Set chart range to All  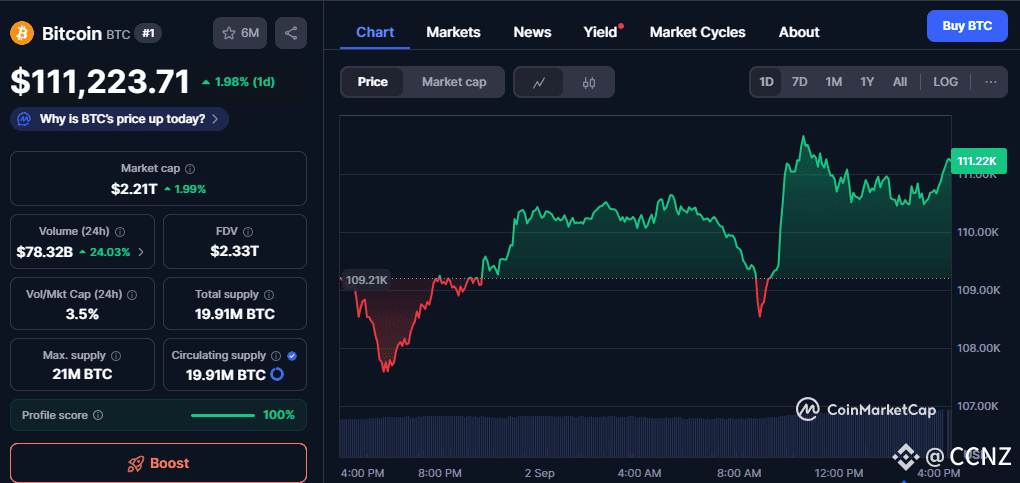tap(900, 82)
